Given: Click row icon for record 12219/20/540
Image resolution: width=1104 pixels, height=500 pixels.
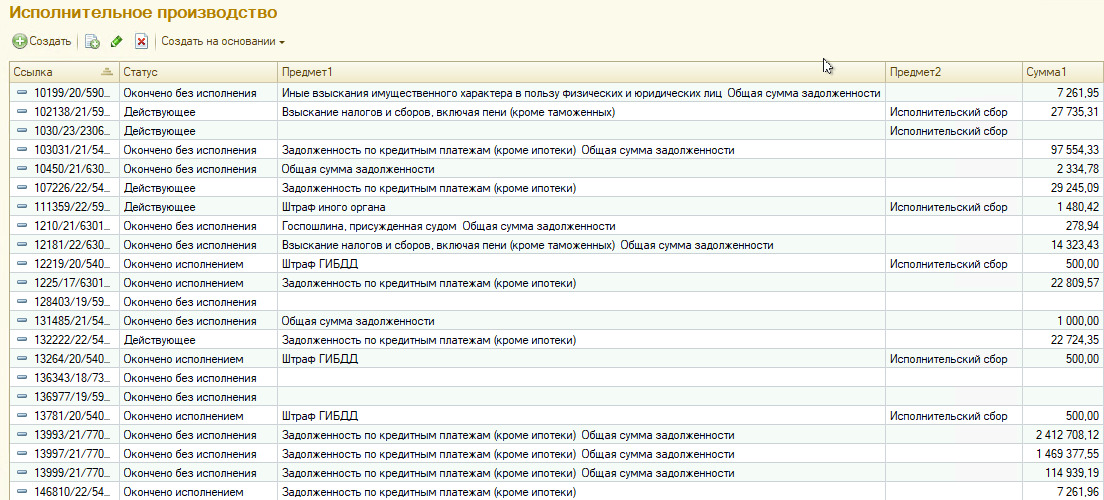Looking at the screenshot, I should [x=22, y=264].
